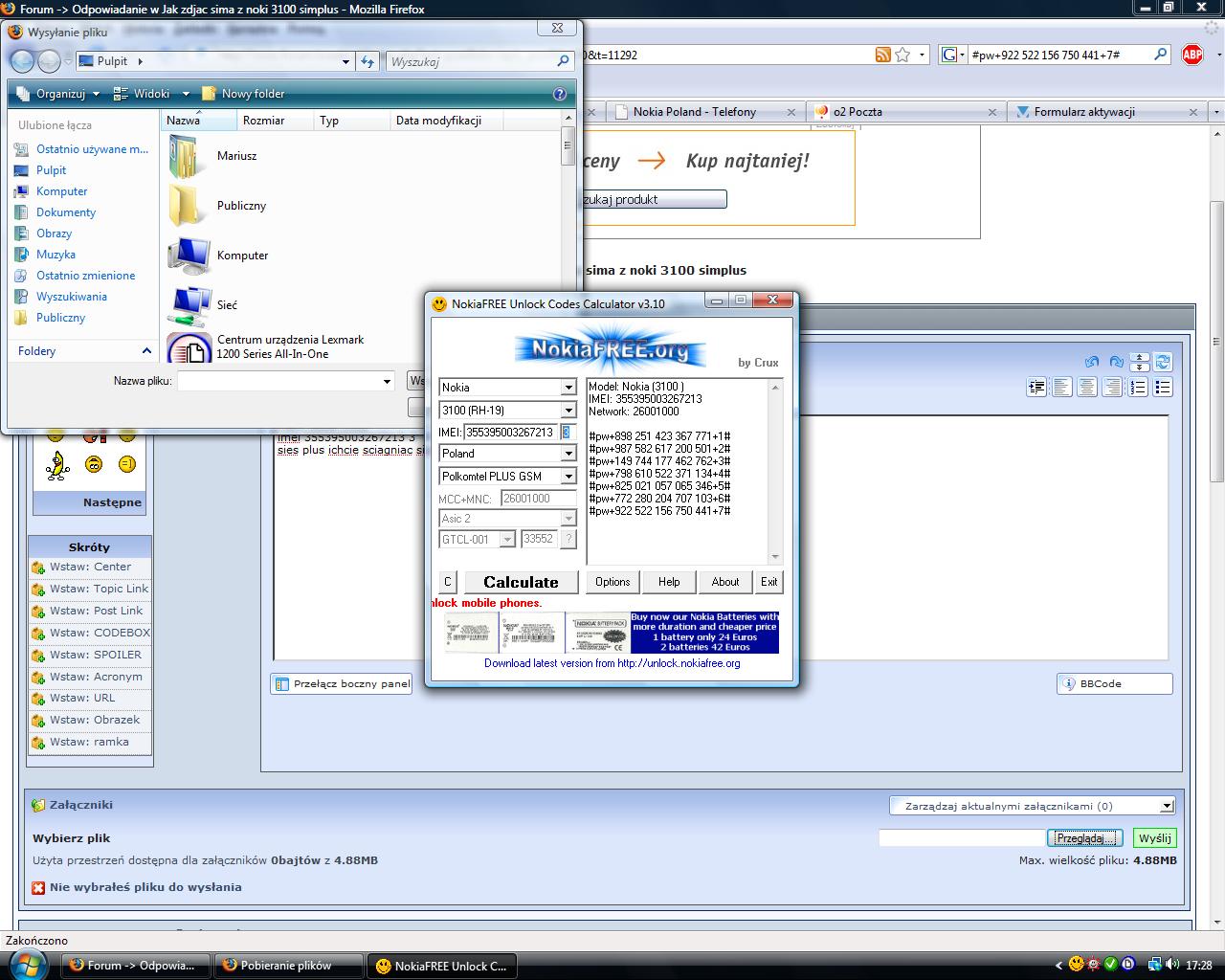Screen dimensions: 1225x980
Task: Sort files by the Nazwa column
Action: point(198,121)
